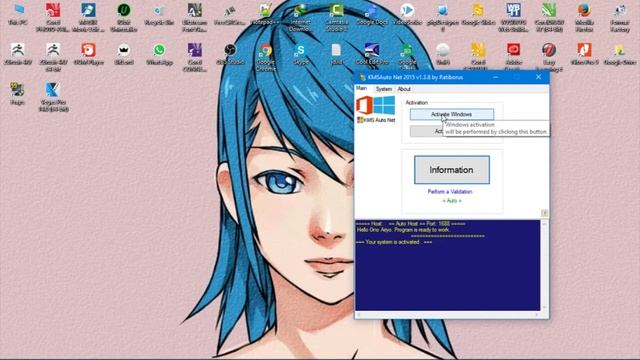
Task: Open the About tab in KMSAuto
Action: [404, 89]
